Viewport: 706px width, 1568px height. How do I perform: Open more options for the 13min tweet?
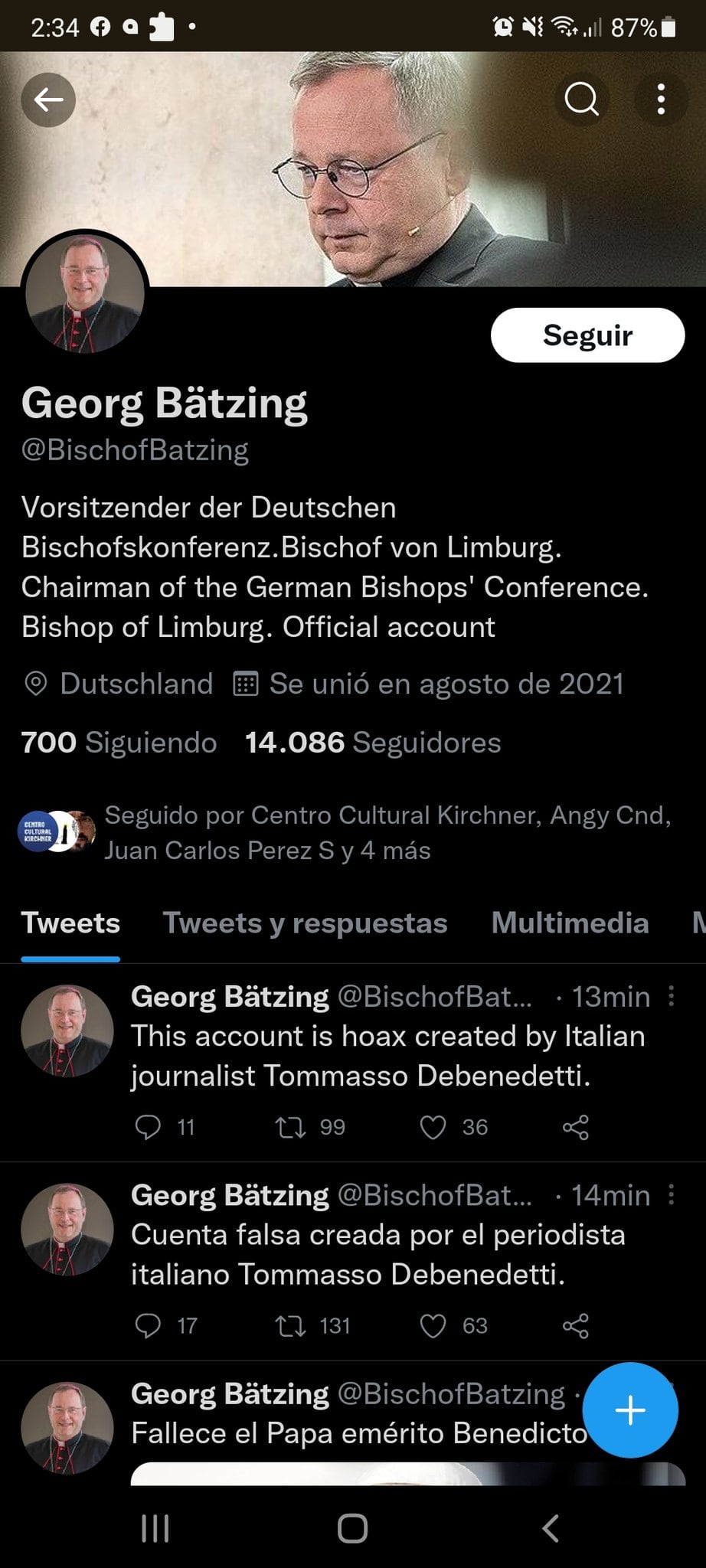pyautogui.click(x=671, y=996)
